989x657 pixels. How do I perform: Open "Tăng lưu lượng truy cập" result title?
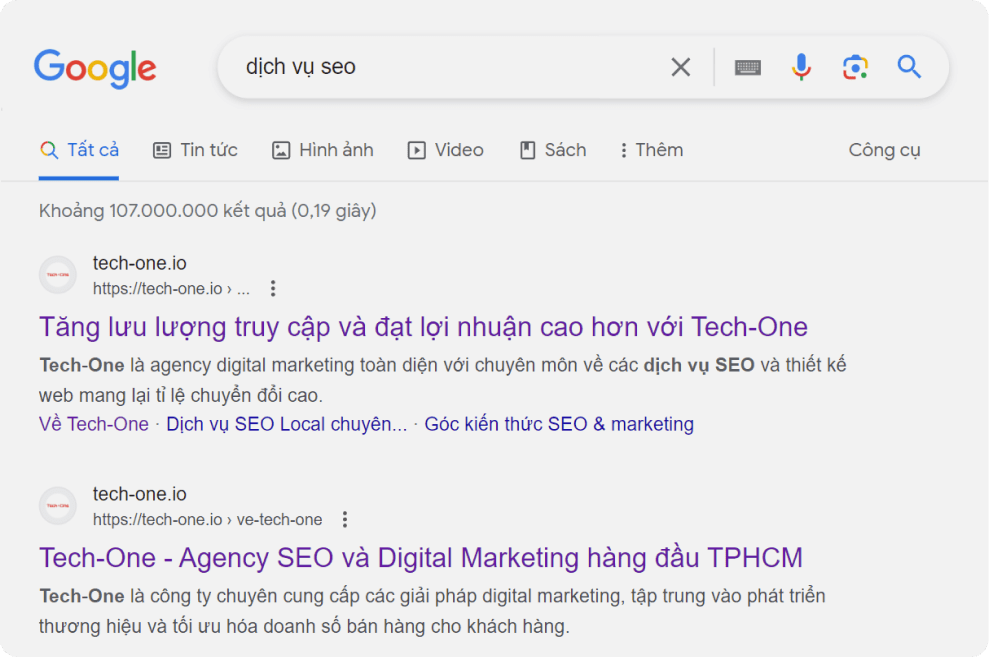pyautogui.click(x=423, y=327)
